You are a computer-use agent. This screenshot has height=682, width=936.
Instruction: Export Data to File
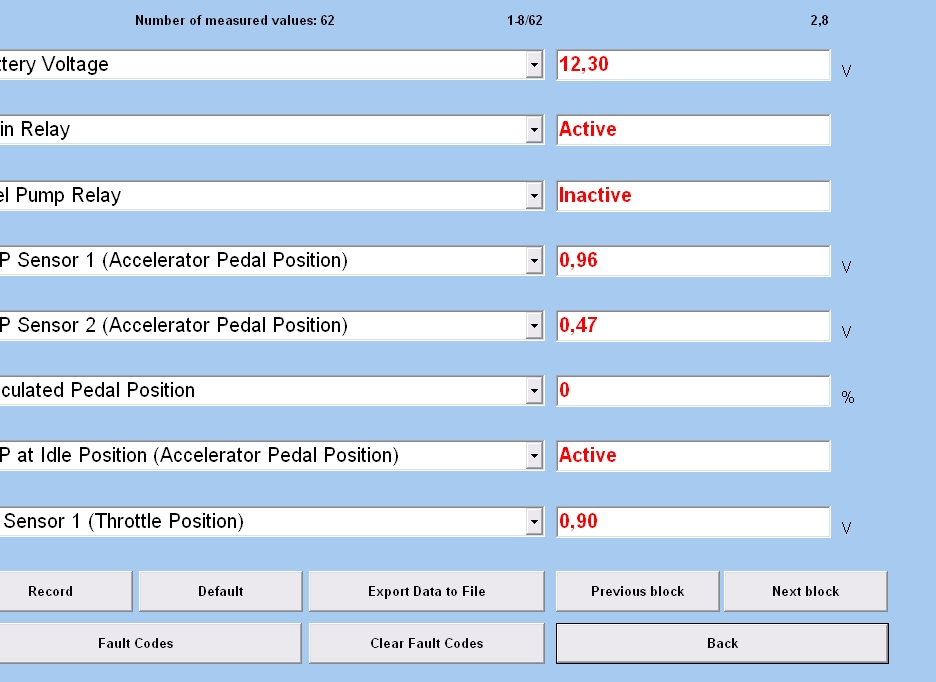[426, 591]
